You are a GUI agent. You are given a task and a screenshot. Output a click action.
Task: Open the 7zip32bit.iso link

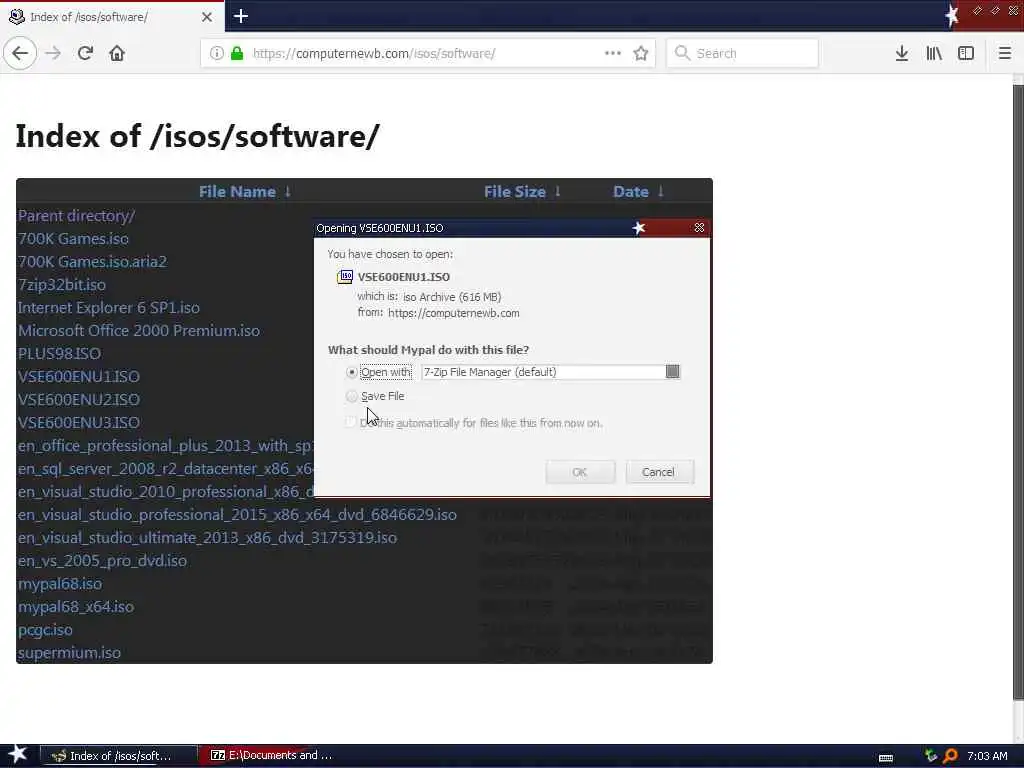(61, 285)
